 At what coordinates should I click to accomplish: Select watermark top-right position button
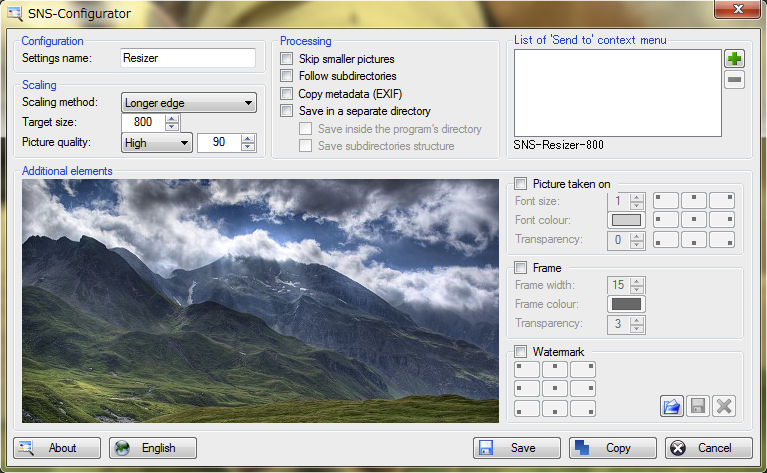point(583,369)
